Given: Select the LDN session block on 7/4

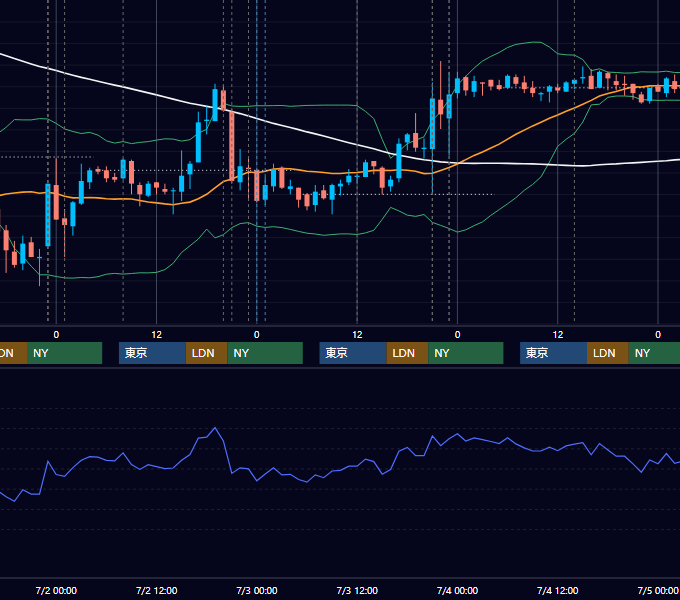Looking at the screenshot, I should pos(608,353).
